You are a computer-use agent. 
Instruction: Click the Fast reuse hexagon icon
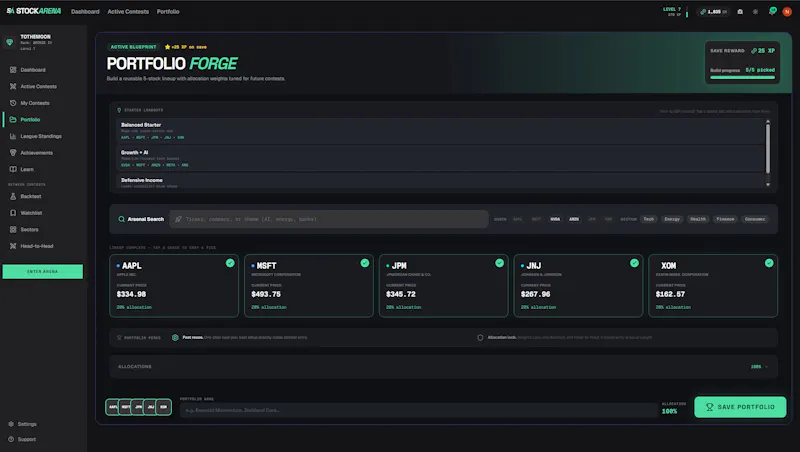[175, 338]
